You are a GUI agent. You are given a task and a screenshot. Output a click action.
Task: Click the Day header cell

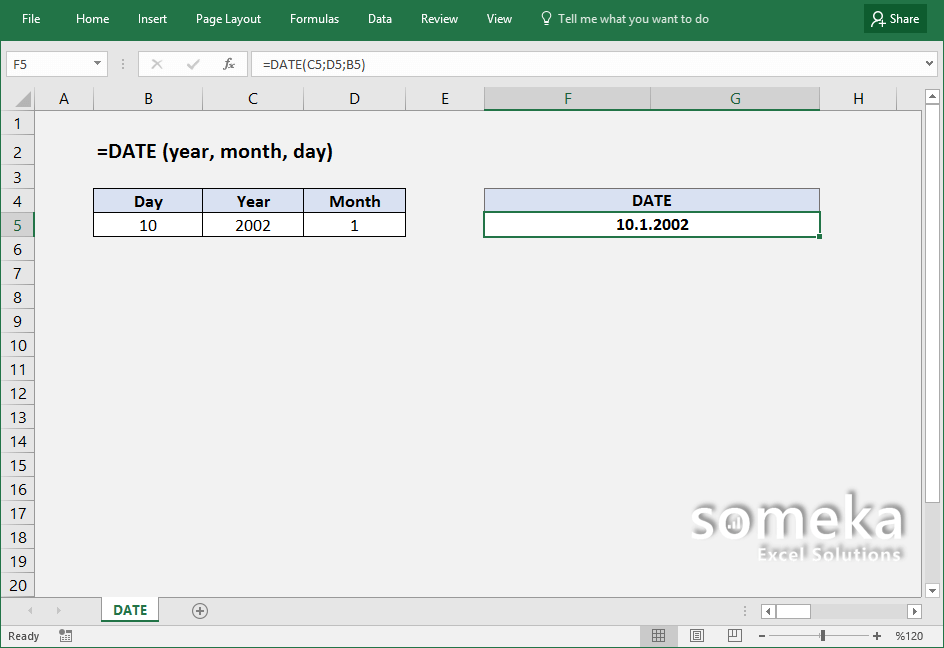point(148,201)
